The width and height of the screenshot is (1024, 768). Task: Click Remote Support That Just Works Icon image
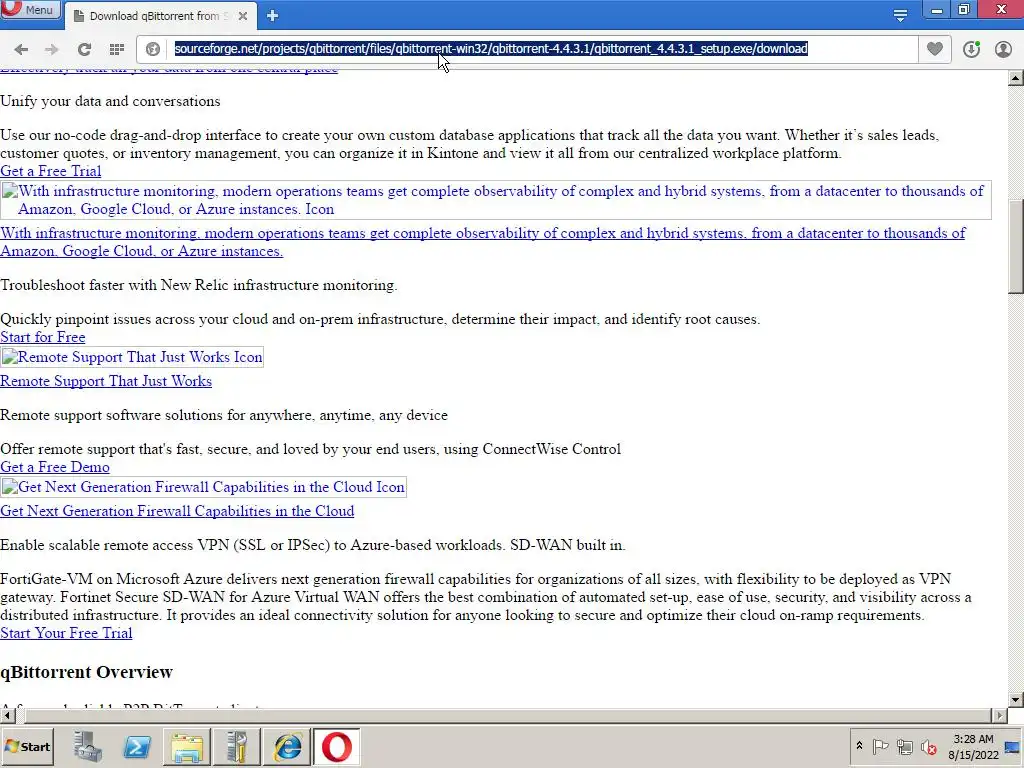coord(132,357)
